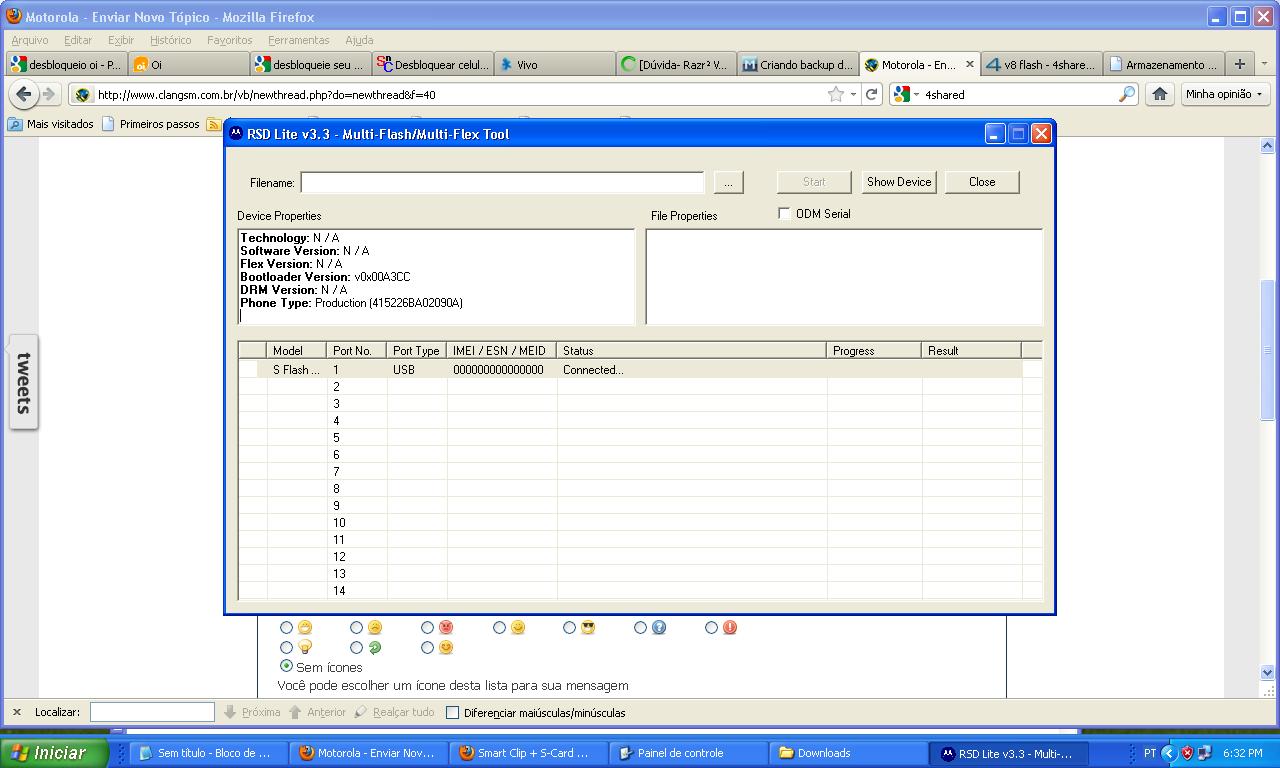Click the URL address field
Image resolution: width=1280 pixels, height=768 pixels.
pos(460,94)
